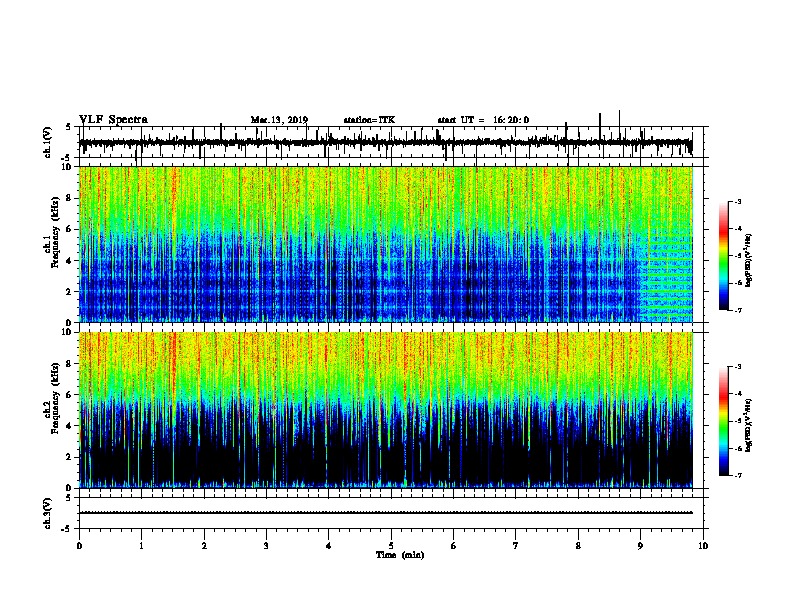Click the flat ch.3 voltage trace line
The width and height of the screenshot is (792, 612).
click(x=385, y=513)
